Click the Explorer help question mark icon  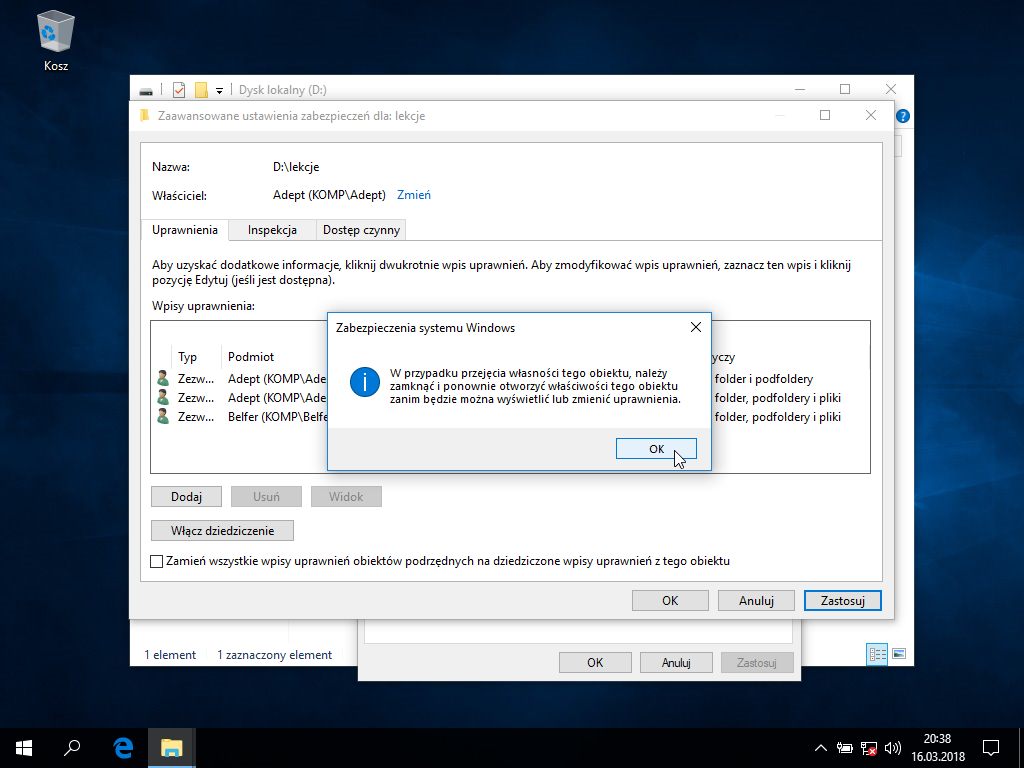pos(903,116)
